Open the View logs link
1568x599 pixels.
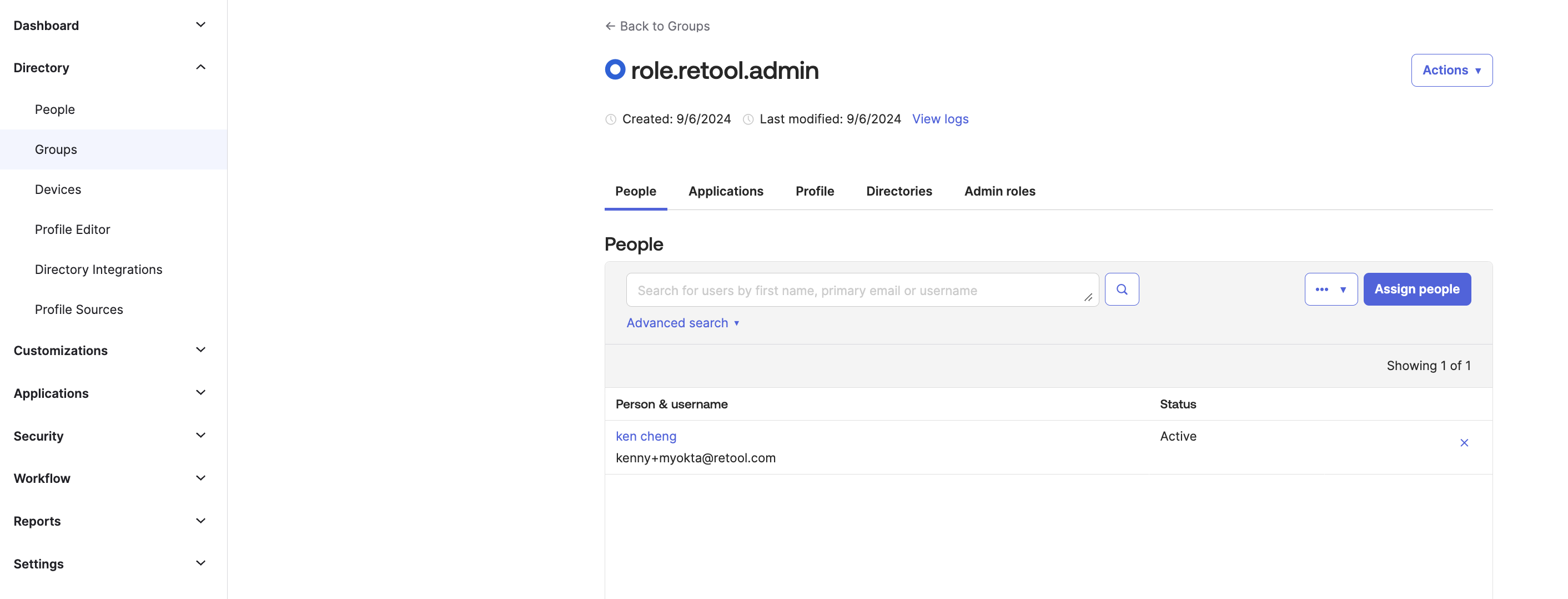click(x=940, y=119)
